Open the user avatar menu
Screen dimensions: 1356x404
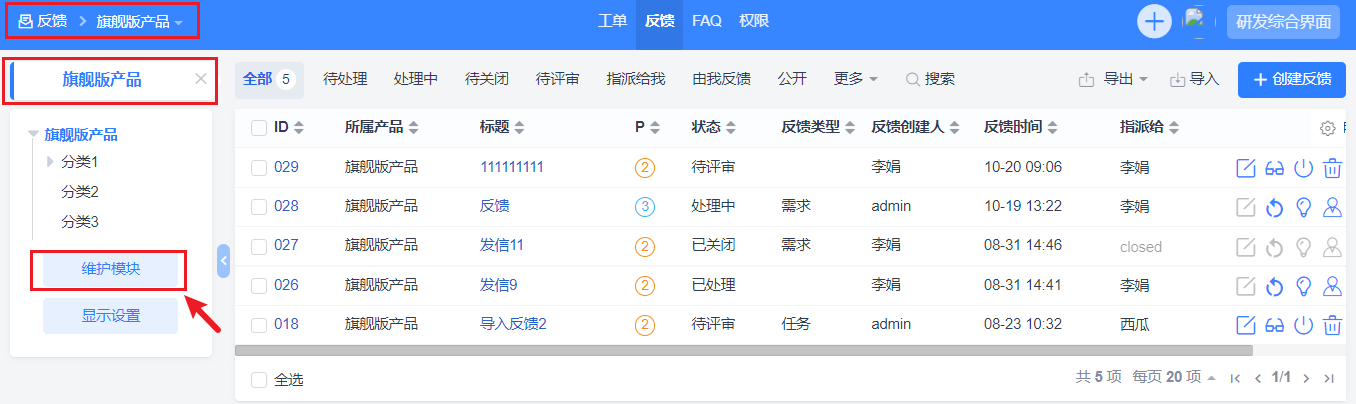click(x=1198, y=21)
